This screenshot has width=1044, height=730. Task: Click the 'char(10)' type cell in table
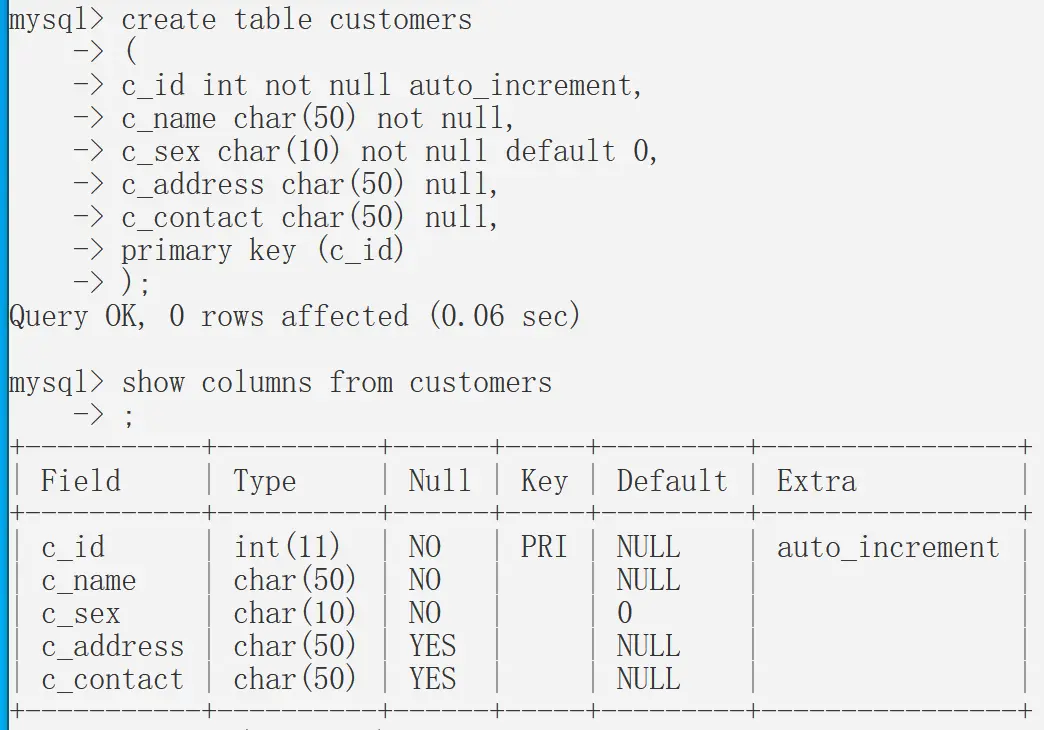click(x=295, y=613)
